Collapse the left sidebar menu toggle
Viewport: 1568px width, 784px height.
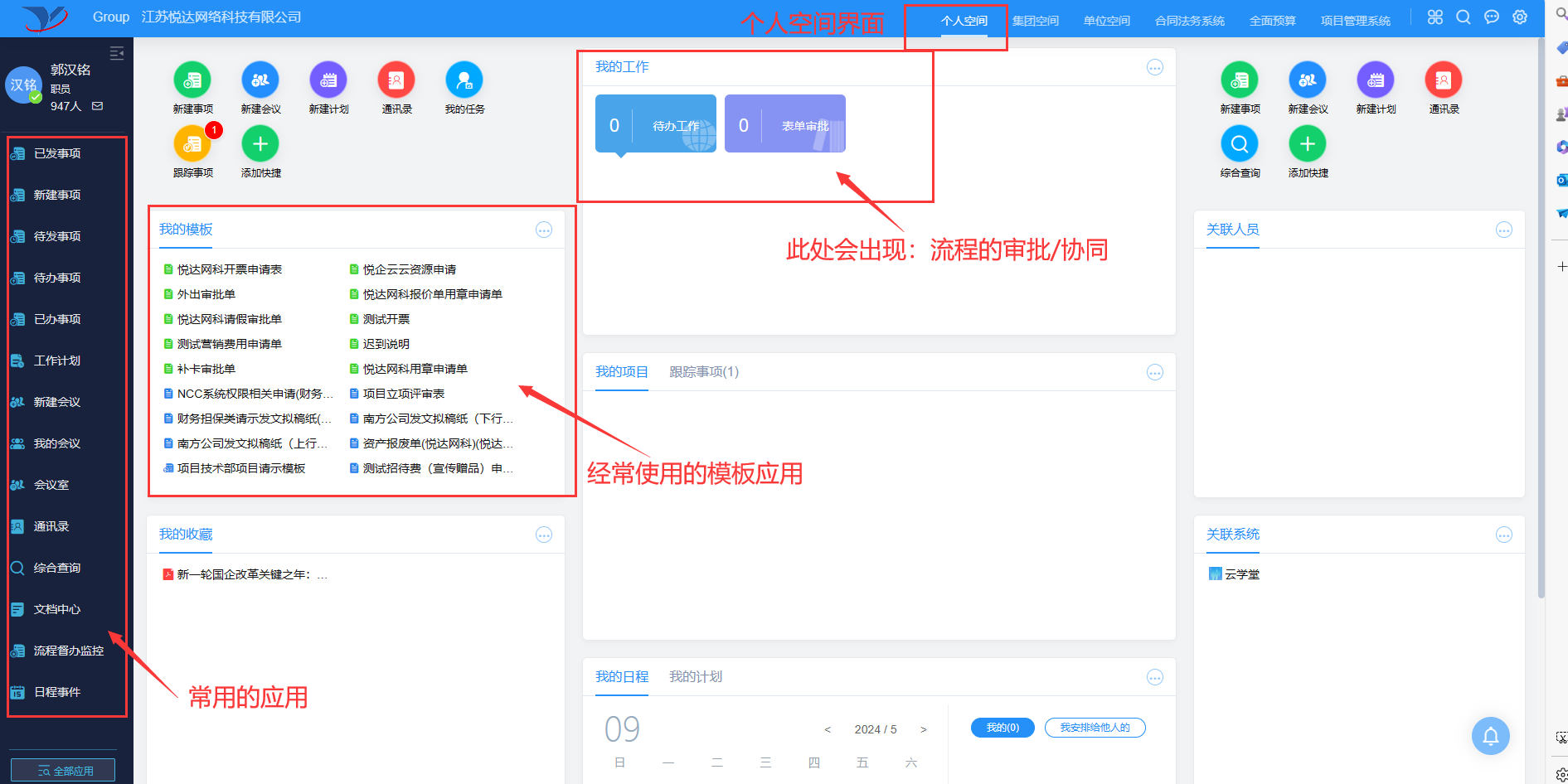point(117,53)
